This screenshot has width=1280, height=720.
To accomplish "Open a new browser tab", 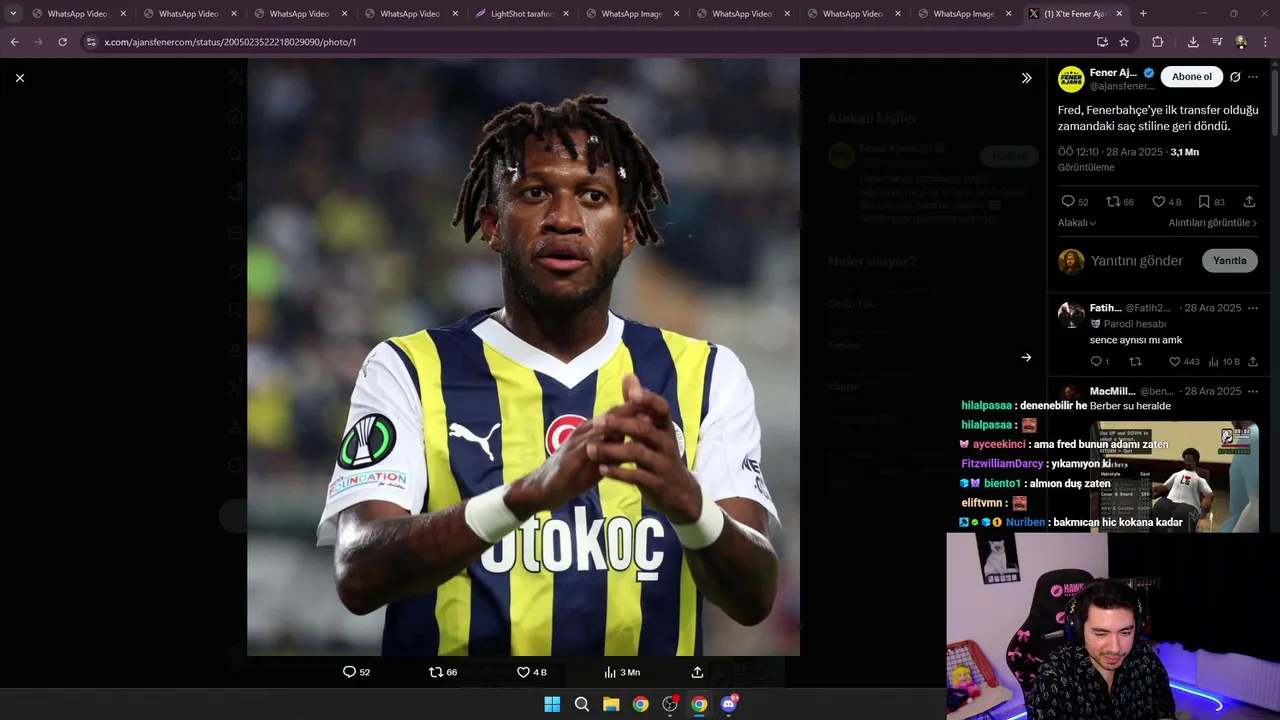I will point(1143,14).
